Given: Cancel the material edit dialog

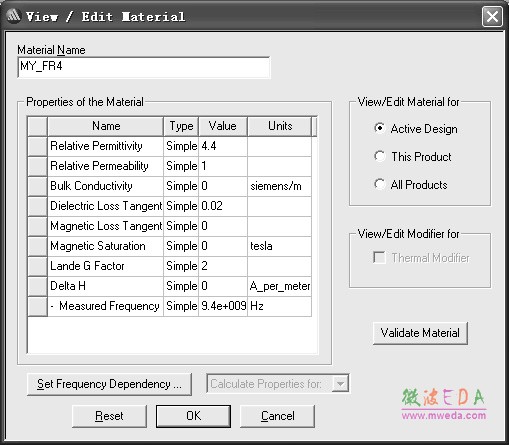Looking at the screenshot, I should click(277, 416).
